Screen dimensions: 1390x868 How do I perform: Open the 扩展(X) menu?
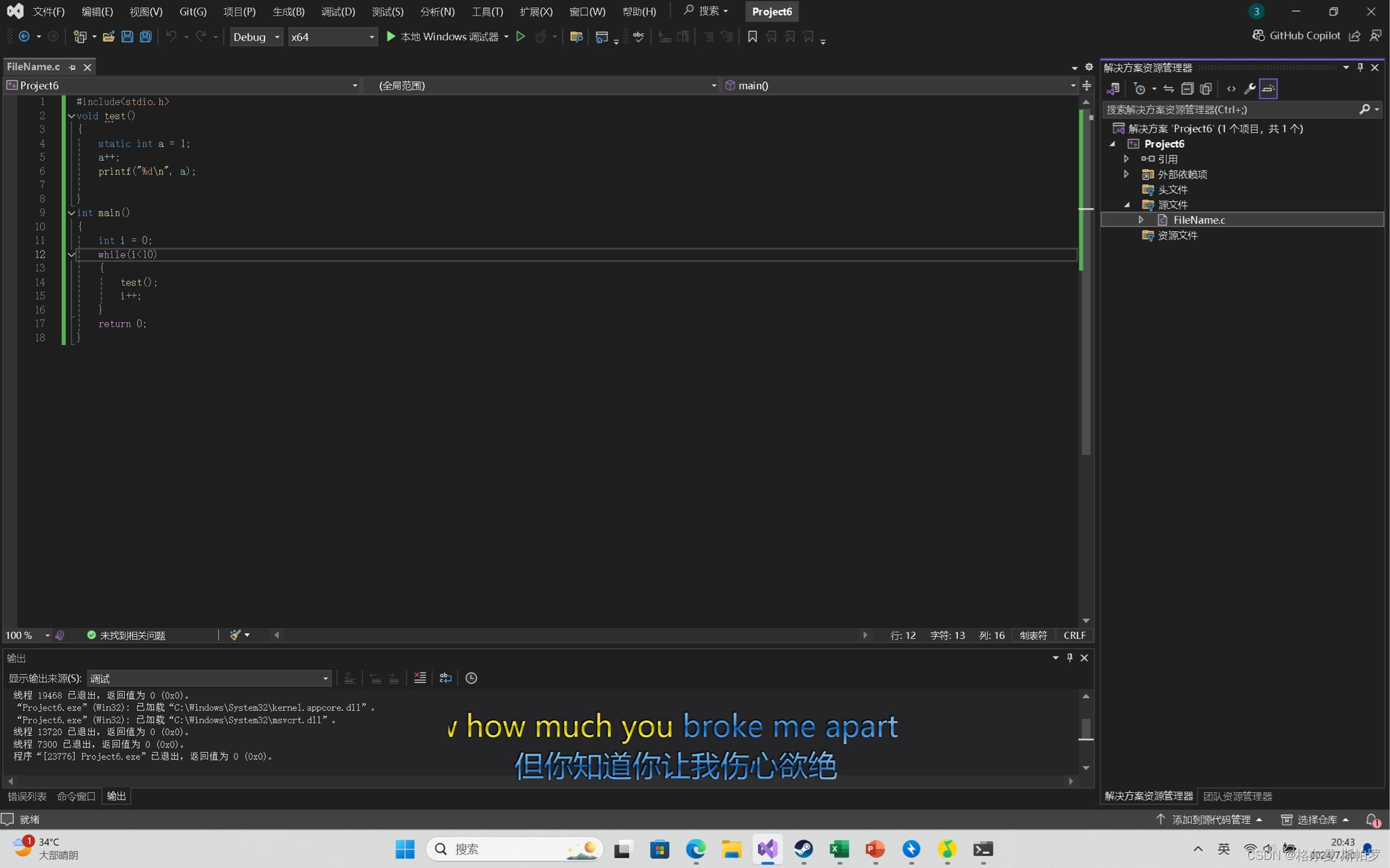(x=536, y=12)
